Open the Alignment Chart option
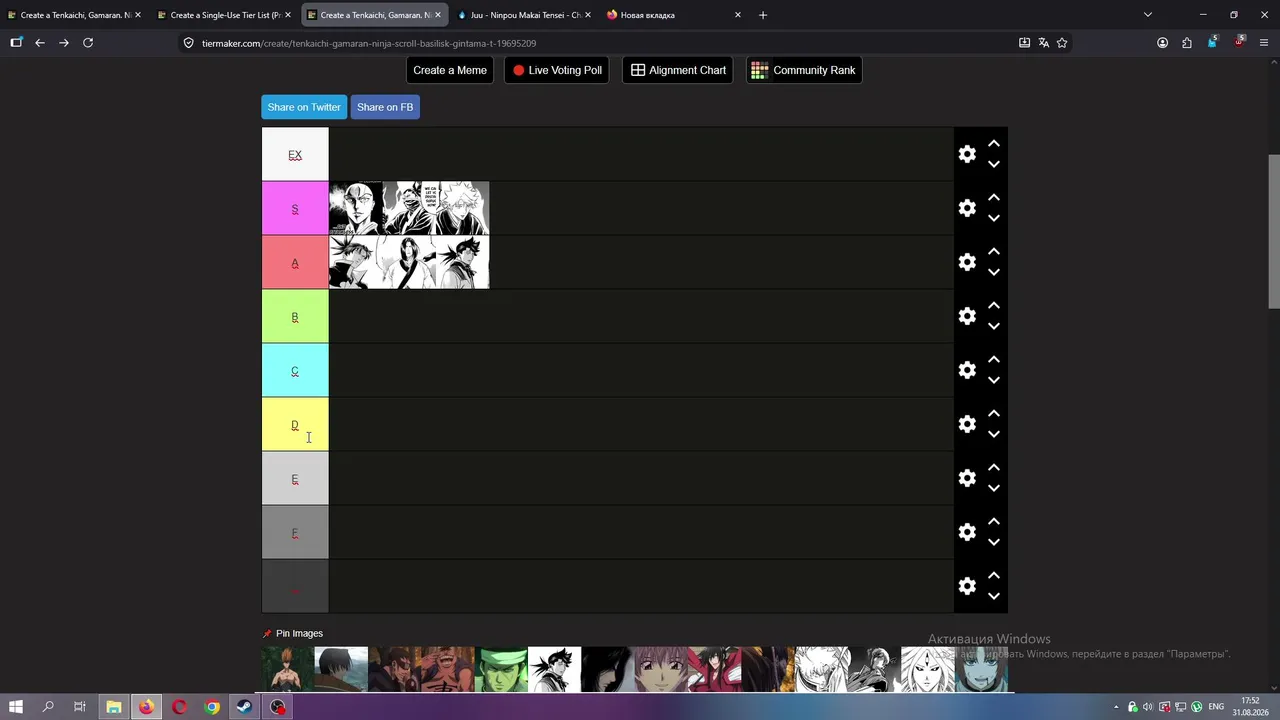Image resolution: width=1280 pixels, height=720 pixels. click(678, 70)
